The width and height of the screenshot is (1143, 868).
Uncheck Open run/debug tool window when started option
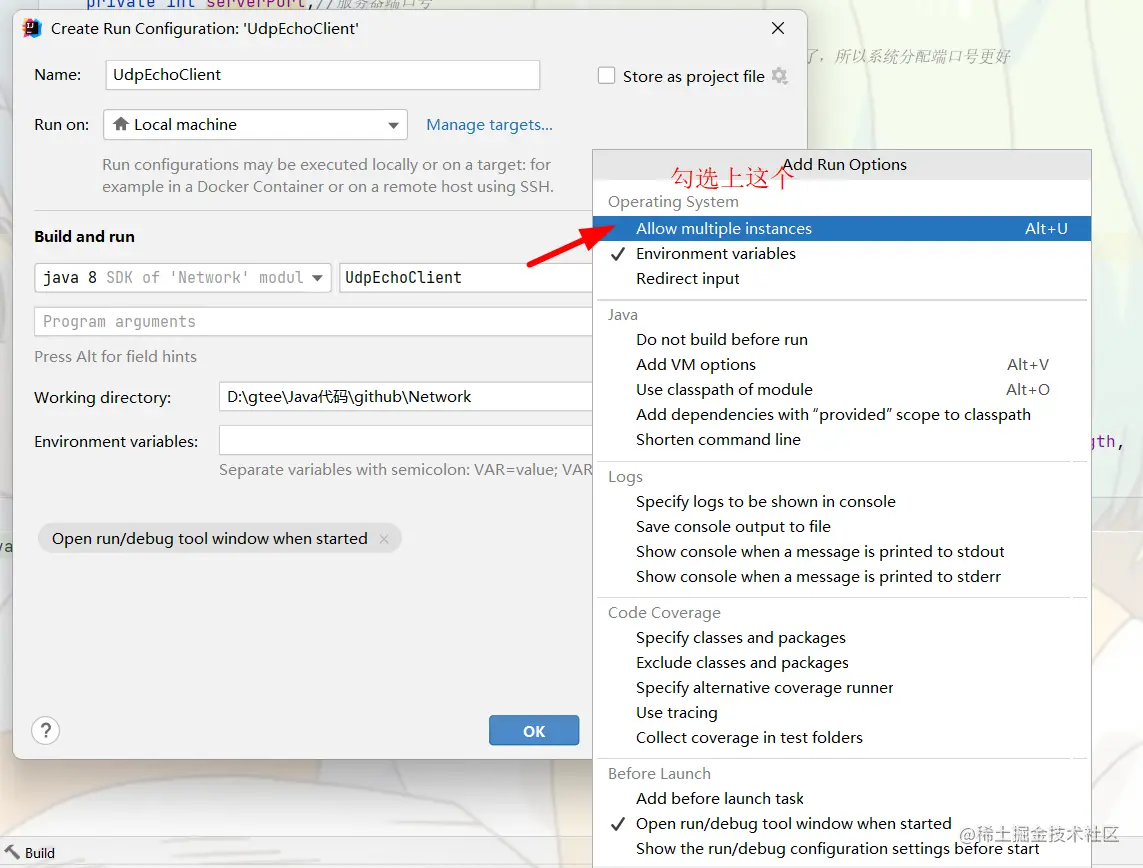pos(841,824)
